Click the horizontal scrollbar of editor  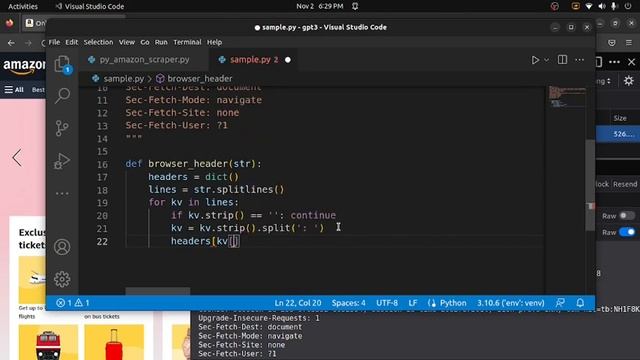[158, 291]
